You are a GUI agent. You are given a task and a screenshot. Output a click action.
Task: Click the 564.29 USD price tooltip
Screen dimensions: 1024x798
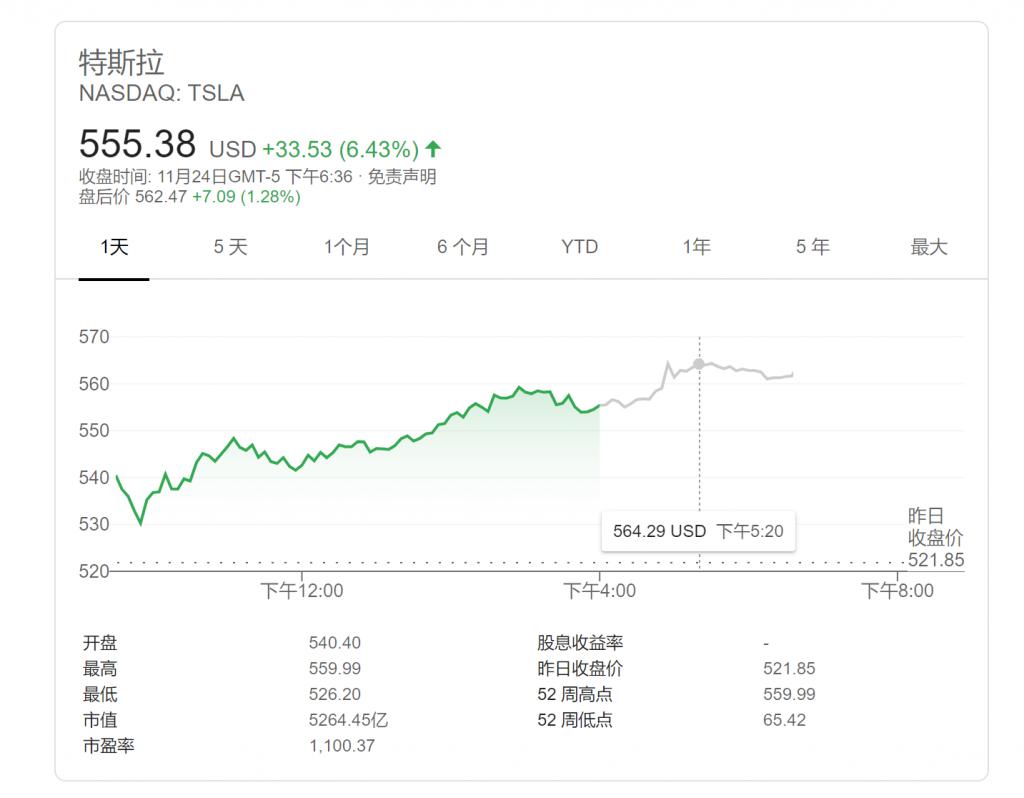pos(698,531)
